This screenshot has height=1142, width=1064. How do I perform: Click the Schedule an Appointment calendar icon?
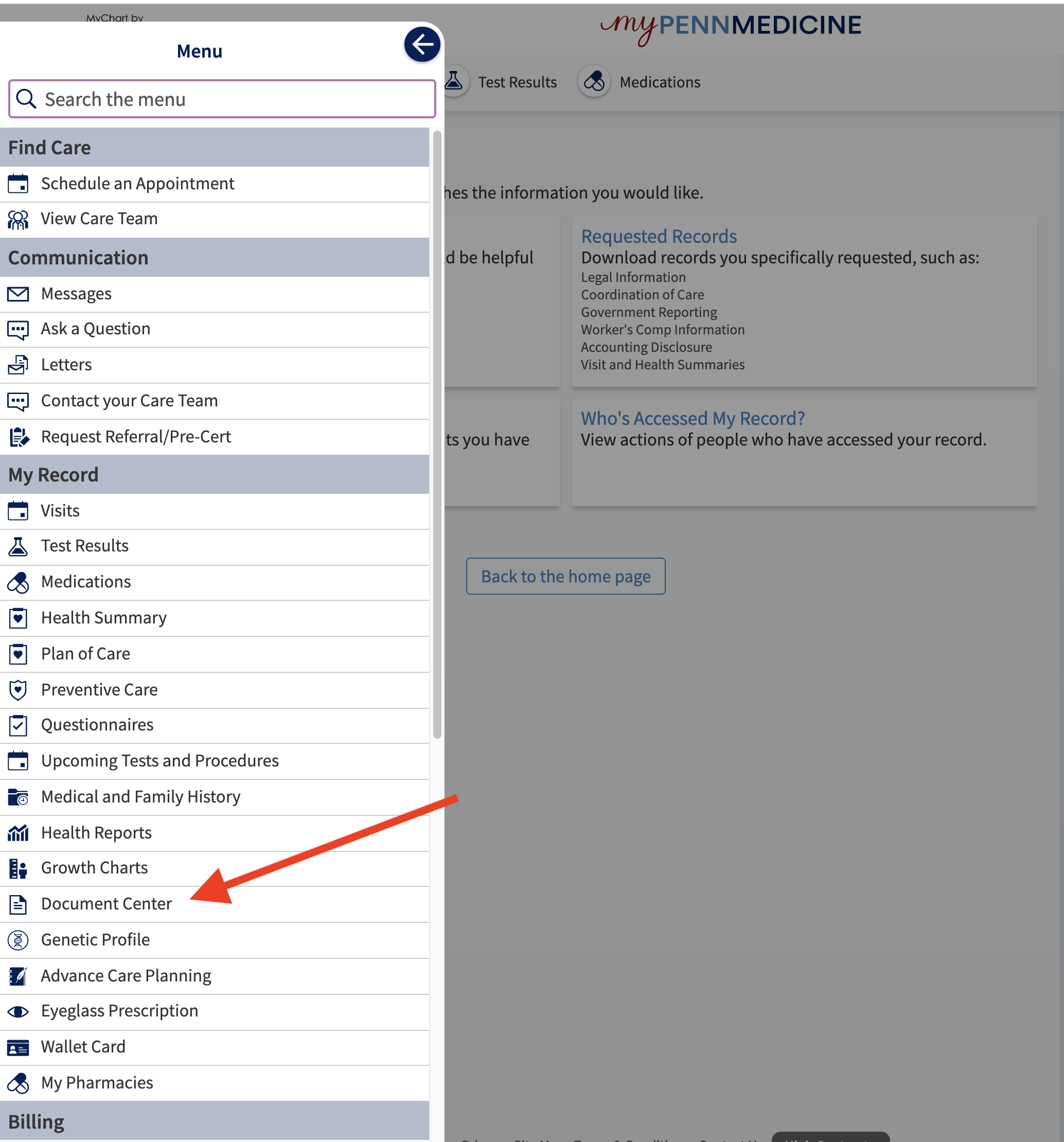pyautogui.click(x=18, y=184)
